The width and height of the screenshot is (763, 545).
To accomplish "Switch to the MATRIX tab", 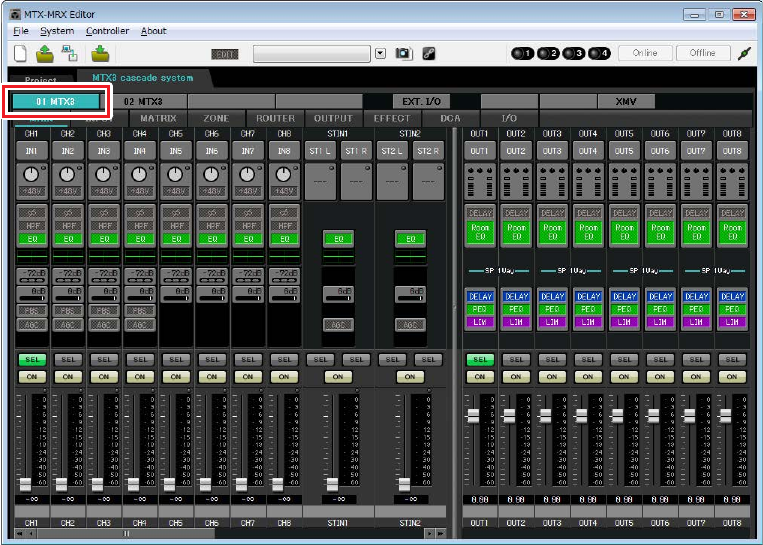I will click(x=158, y=118).
